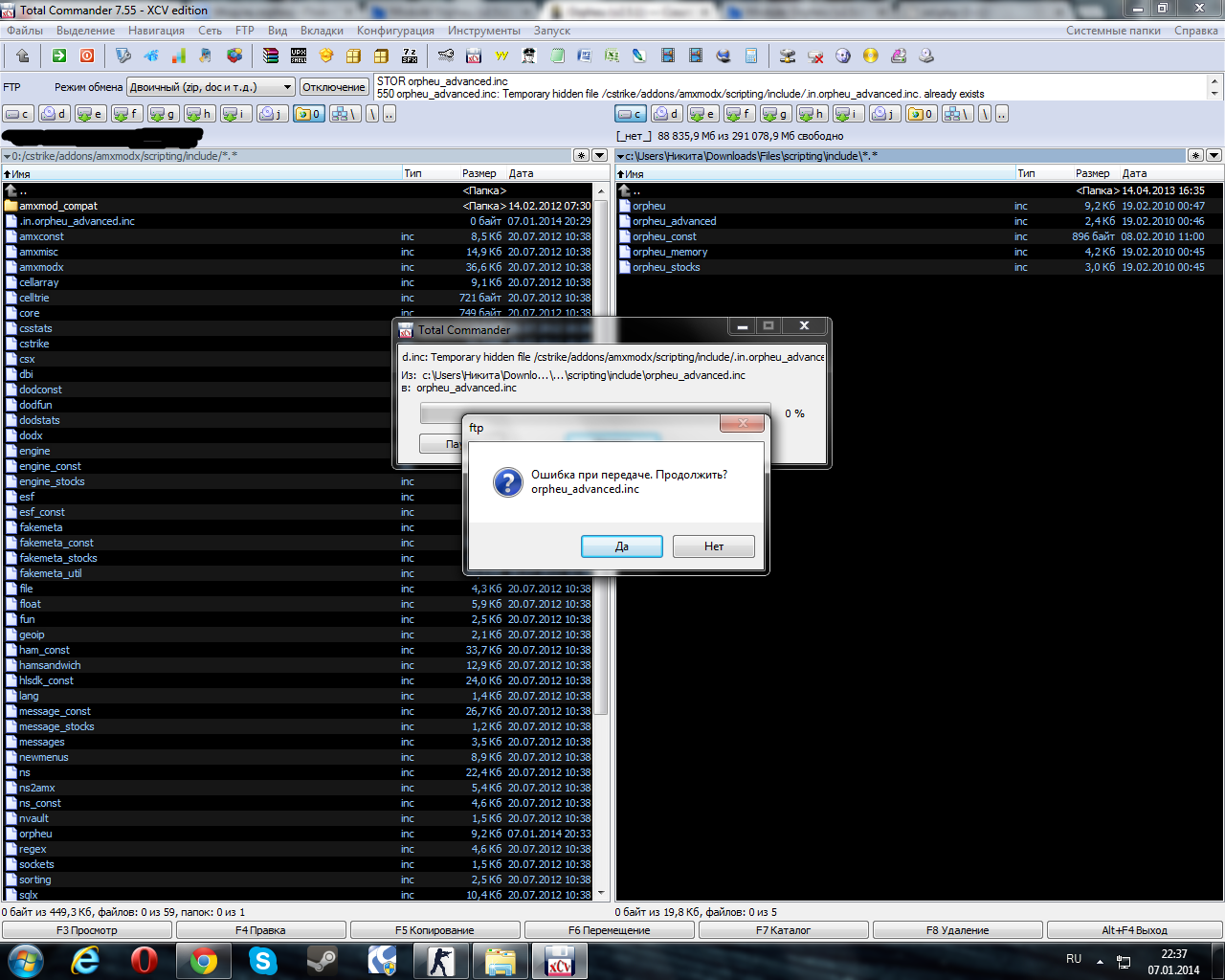Image resolution: width=1225 pixels, height=980 pixels.
Task: Click the RU language indicator in tray
Action: (x=1074, y=959)
